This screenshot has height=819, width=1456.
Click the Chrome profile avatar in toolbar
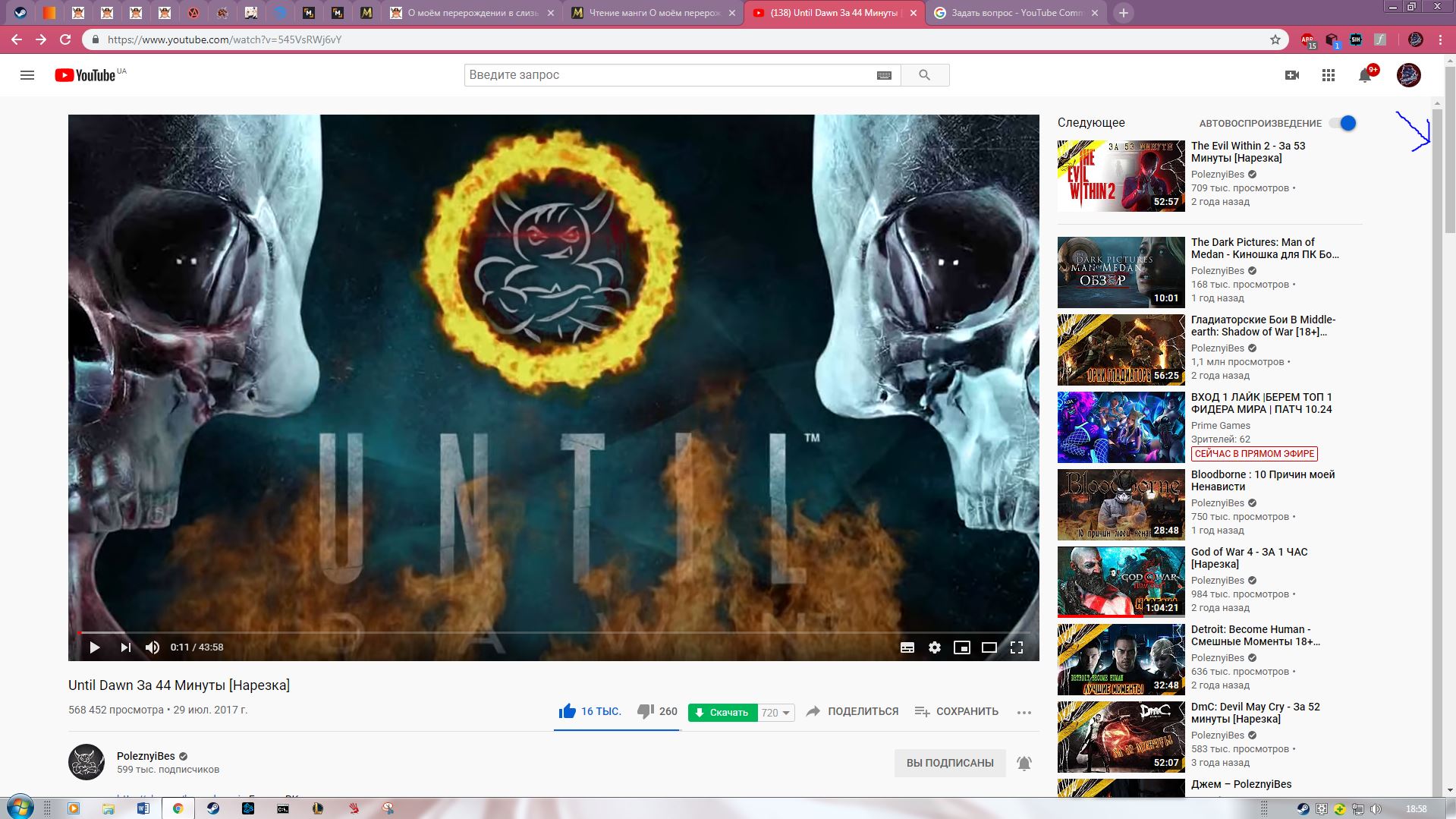click(1415, 39)
